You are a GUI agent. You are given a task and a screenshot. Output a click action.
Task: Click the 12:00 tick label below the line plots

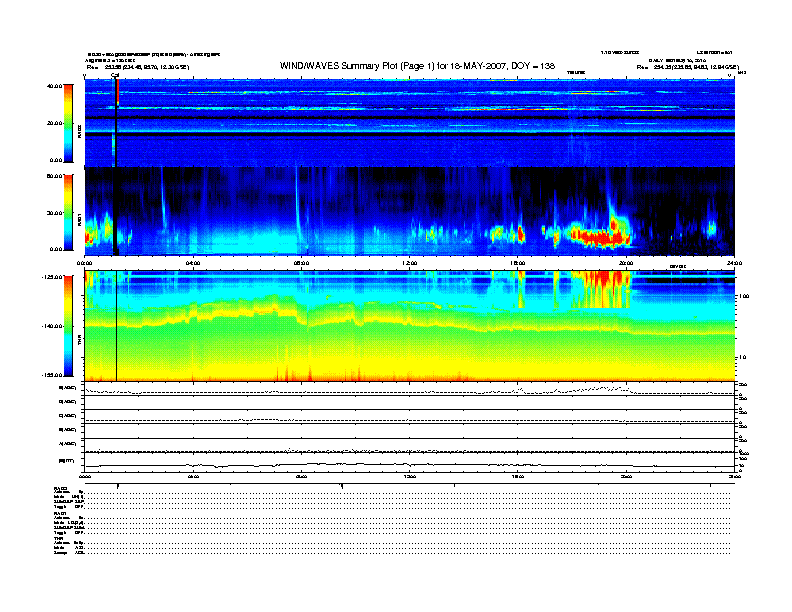tap(410, 476)
